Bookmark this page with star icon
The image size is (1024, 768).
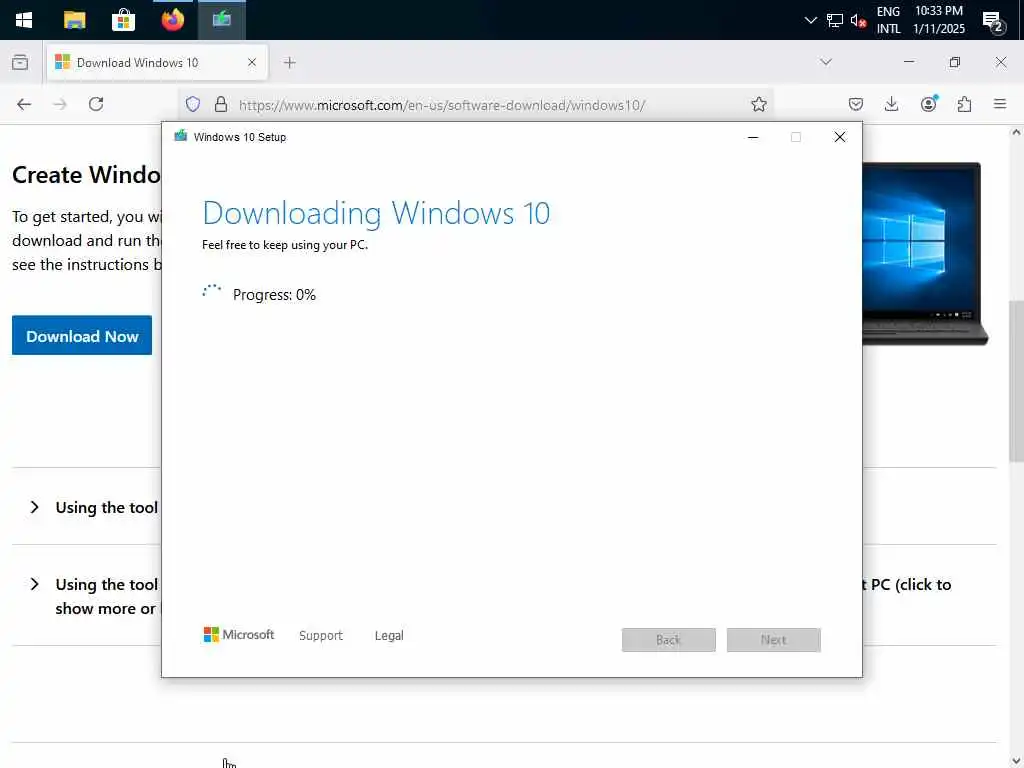pos(758,104)
